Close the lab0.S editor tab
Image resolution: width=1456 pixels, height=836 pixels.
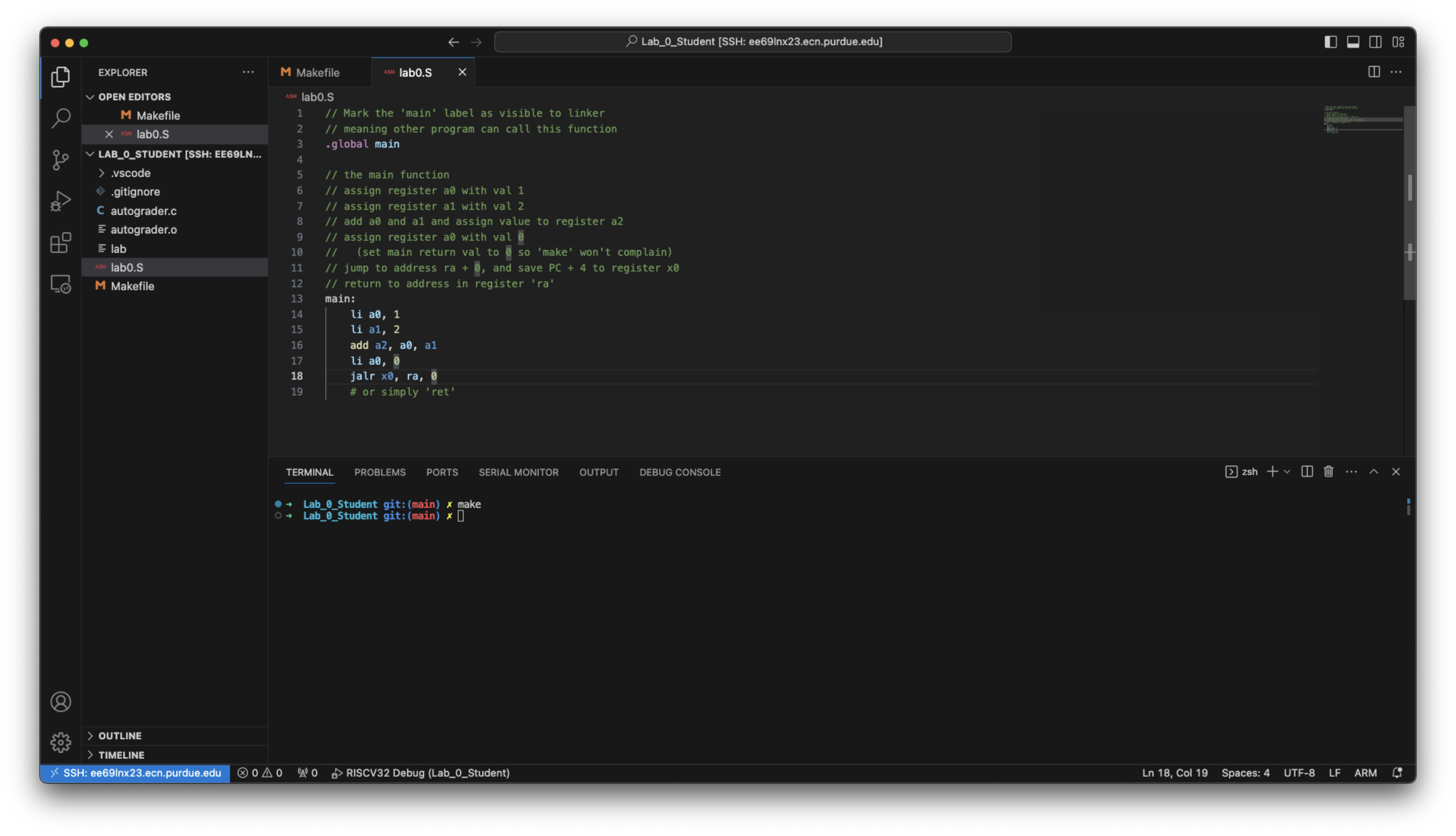point(461,72)
